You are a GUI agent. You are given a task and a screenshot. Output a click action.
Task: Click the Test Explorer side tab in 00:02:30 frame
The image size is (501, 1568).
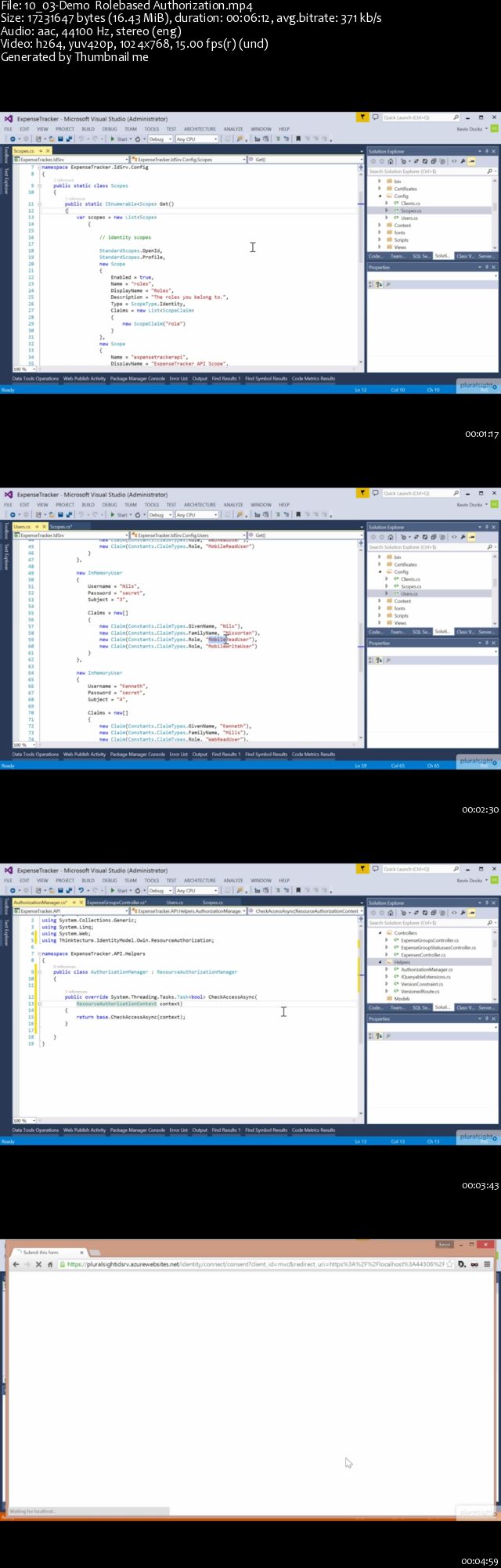[5, 558]
